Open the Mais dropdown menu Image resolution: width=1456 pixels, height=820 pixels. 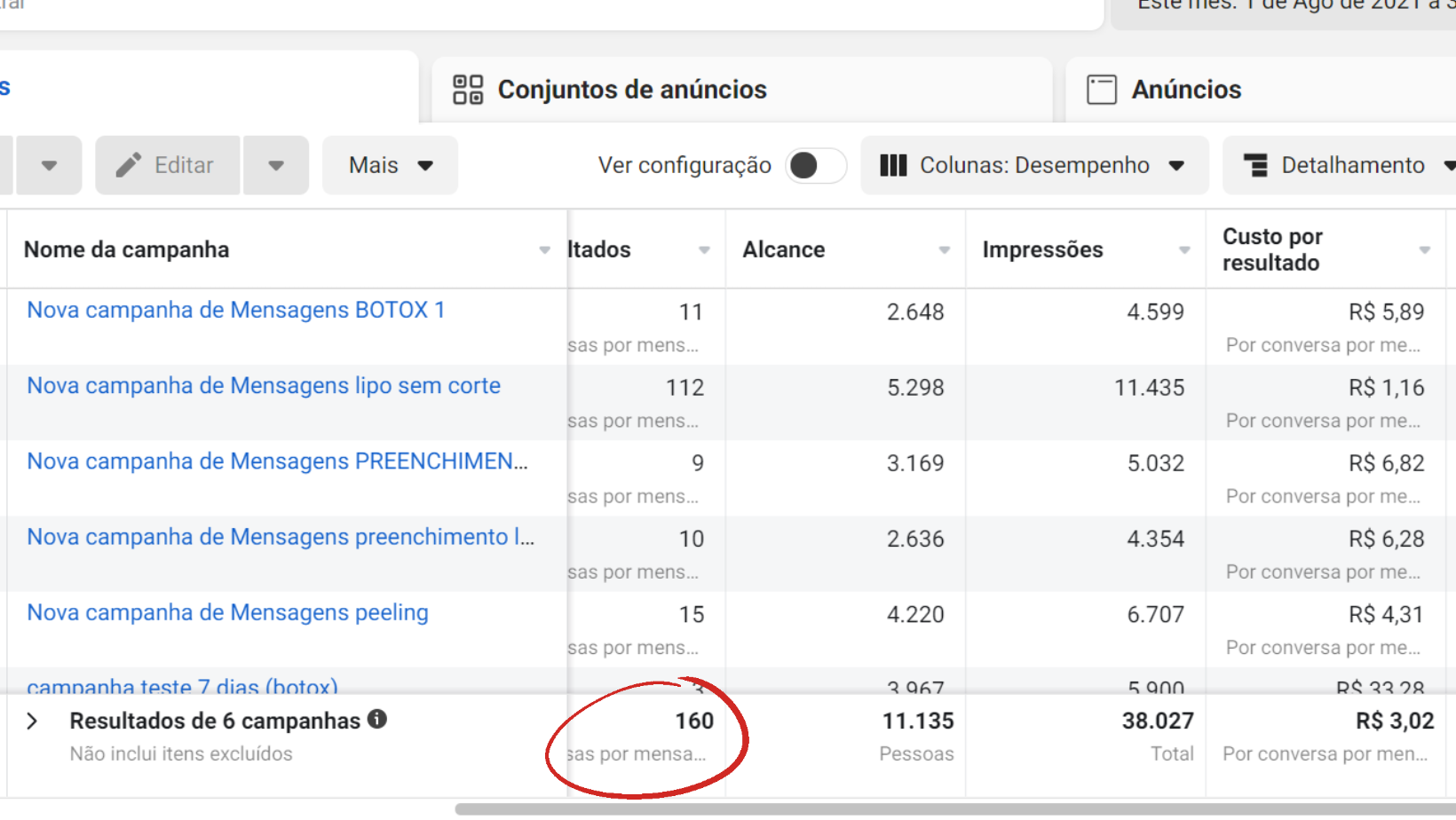391,165
